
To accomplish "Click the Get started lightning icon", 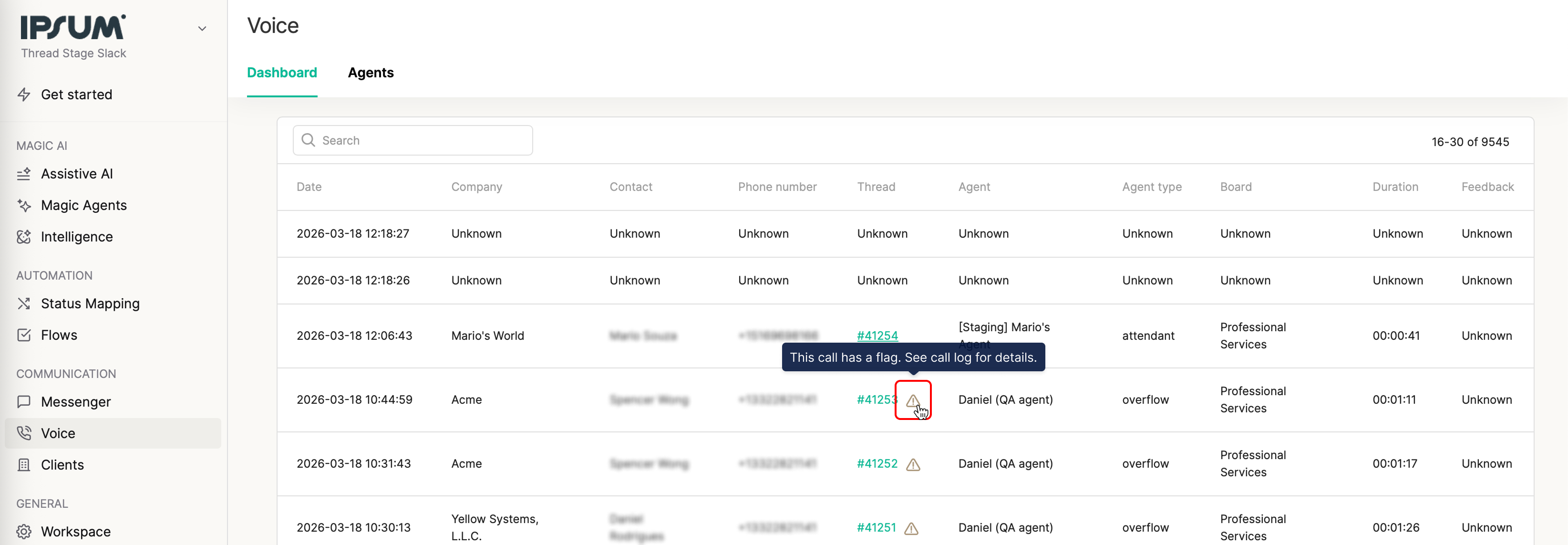I will tap(24, 94).
